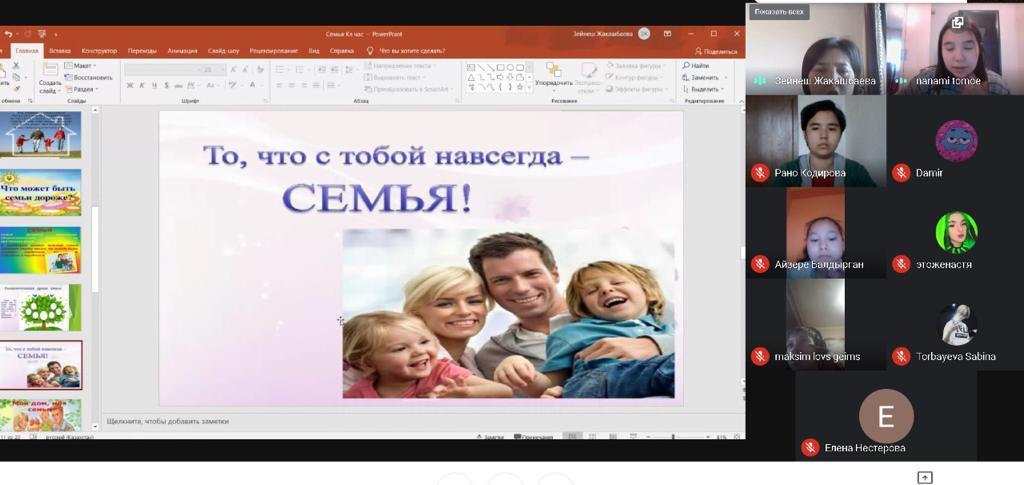Screen dimensions: 1024x485
Task: Click the muted microphone icon beside Damir
Action: pos(901,173)
